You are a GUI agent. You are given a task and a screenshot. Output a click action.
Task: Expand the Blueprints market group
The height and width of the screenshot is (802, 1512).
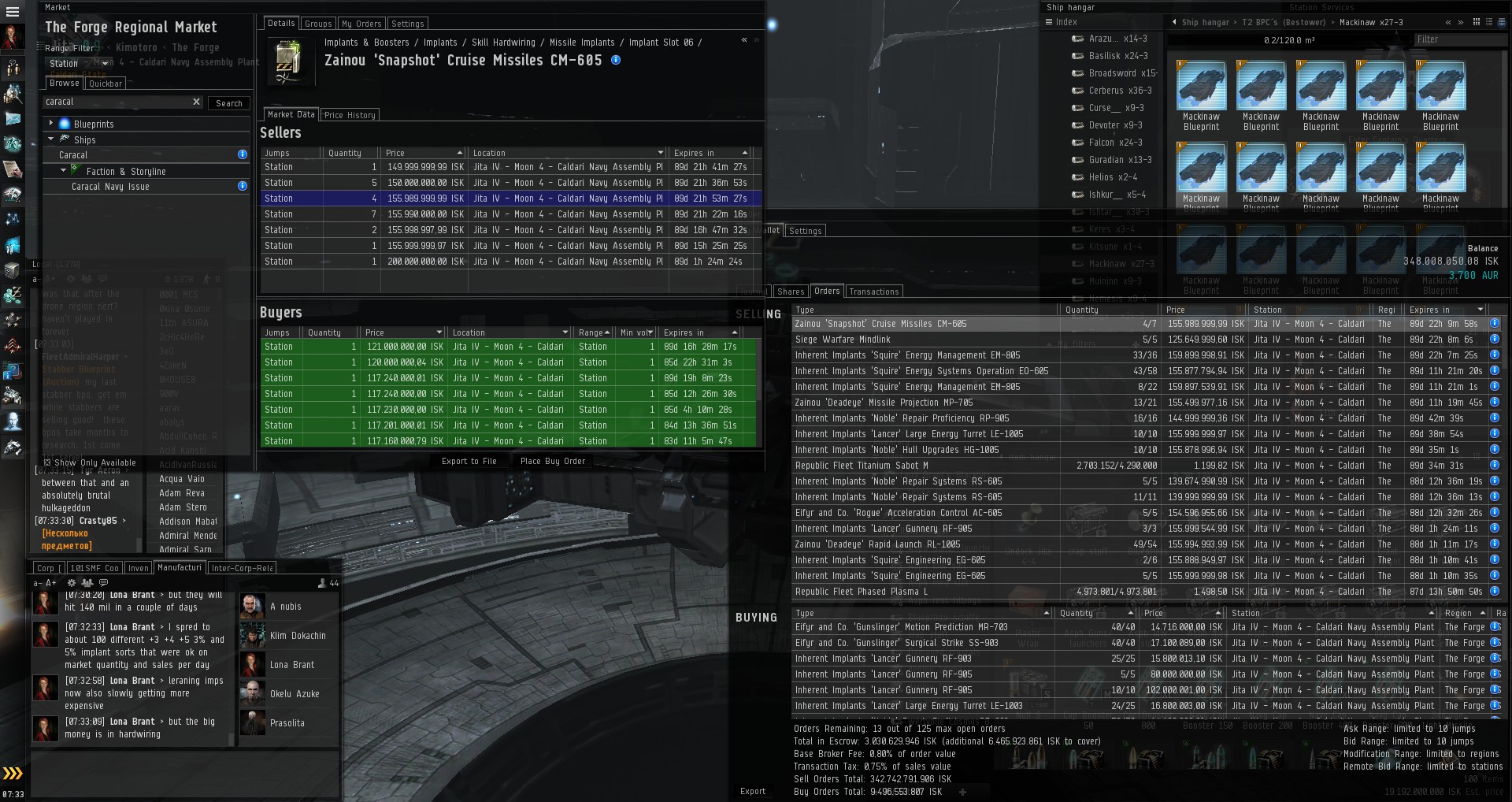51,124
